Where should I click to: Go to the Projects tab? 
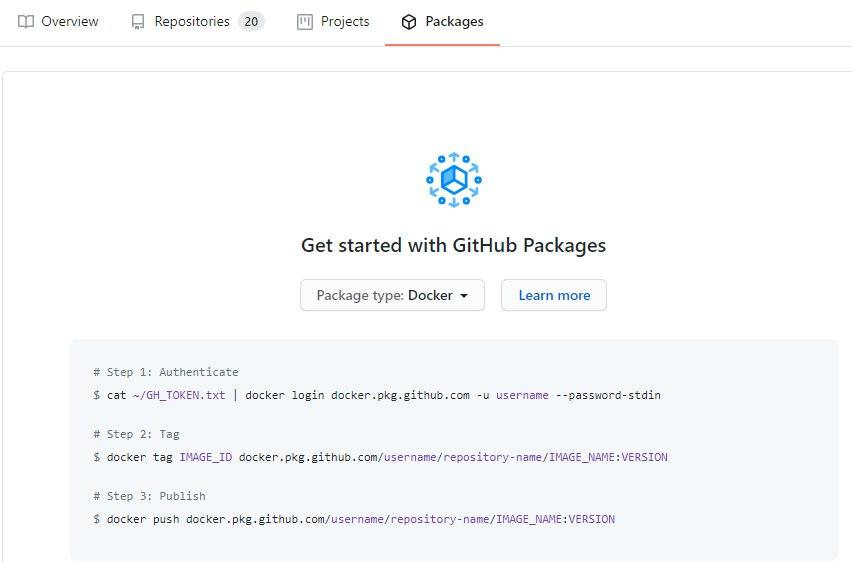[x=344, y=21]
